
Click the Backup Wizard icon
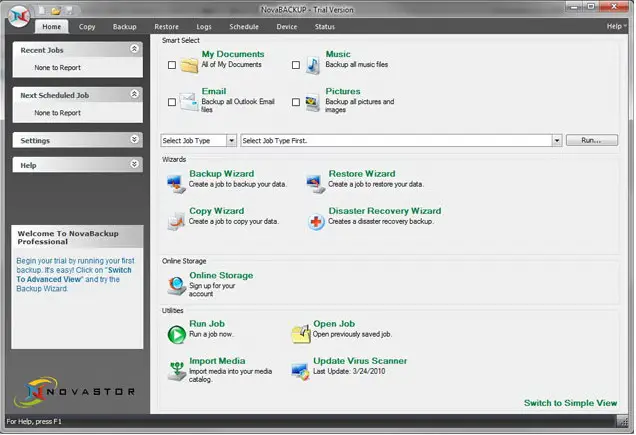(x=176, y=184)
